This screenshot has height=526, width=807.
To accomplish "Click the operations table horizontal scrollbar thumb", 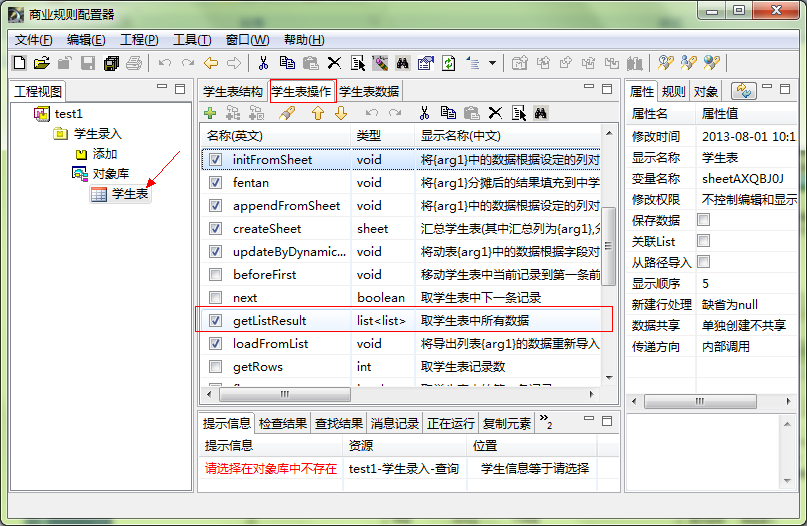I will coord(285,394).
